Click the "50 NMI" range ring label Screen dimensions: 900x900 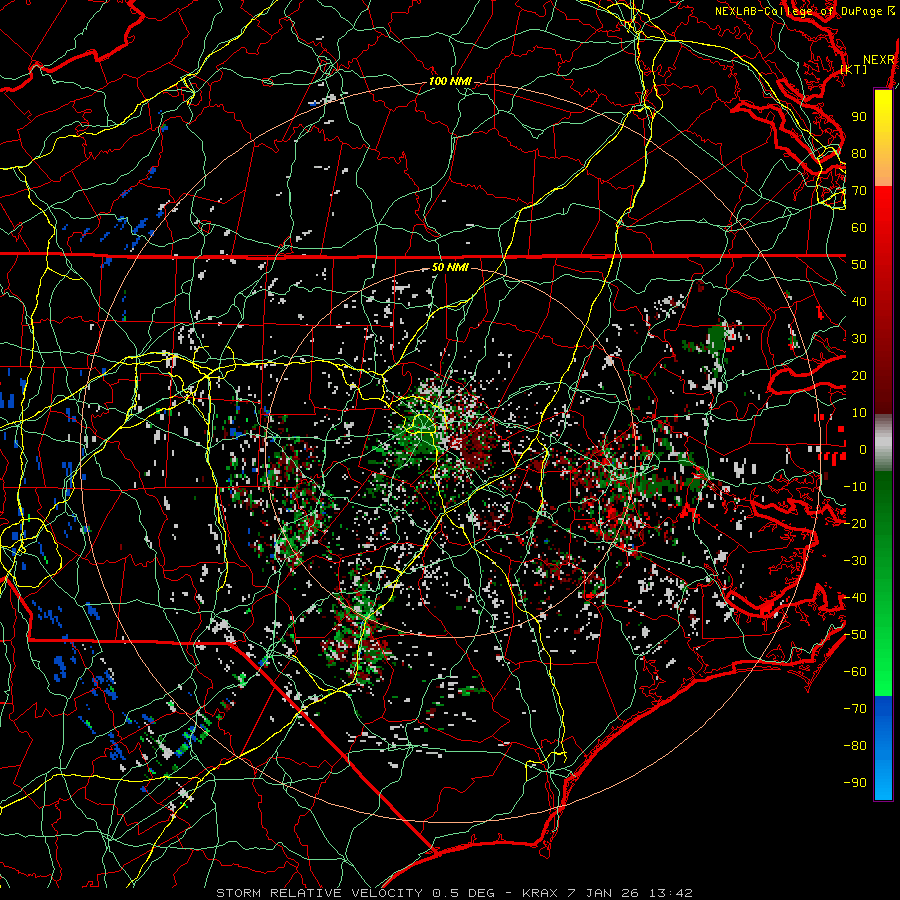click(x=450, y=267)
